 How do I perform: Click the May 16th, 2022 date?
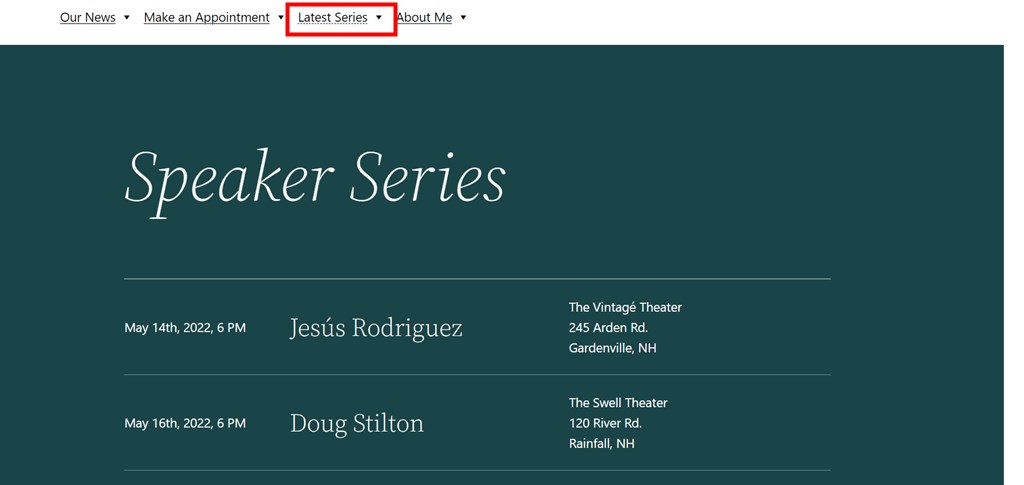pyautogui.click(x=185, y=424)
